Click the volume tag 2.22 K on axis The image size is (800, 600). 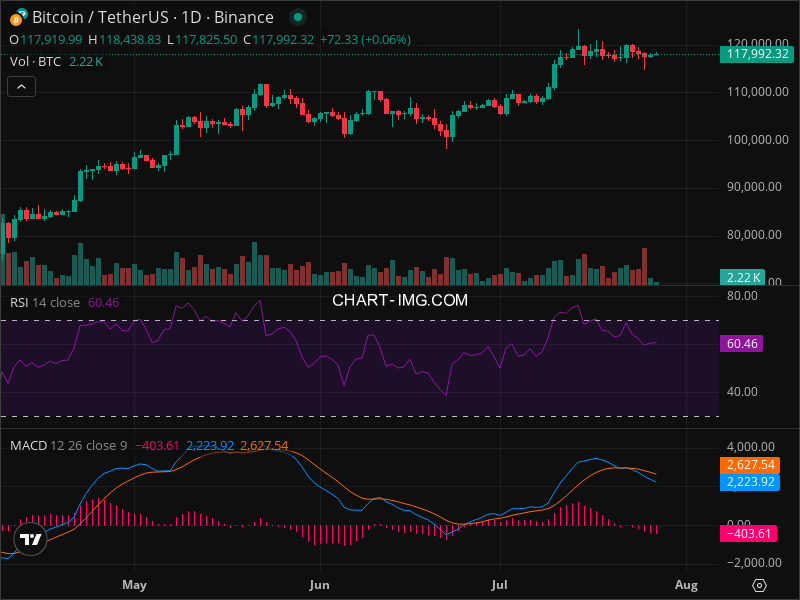point(742,278)
